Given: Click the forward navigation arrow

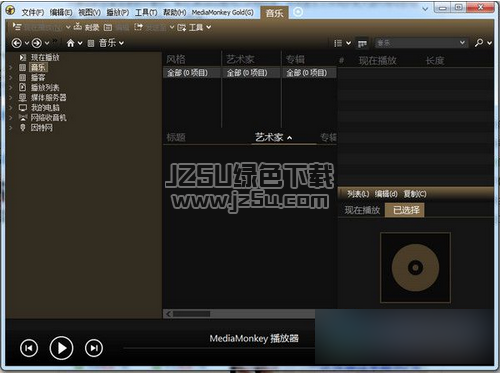Looking at the screenshot, I should pos(37,43).
